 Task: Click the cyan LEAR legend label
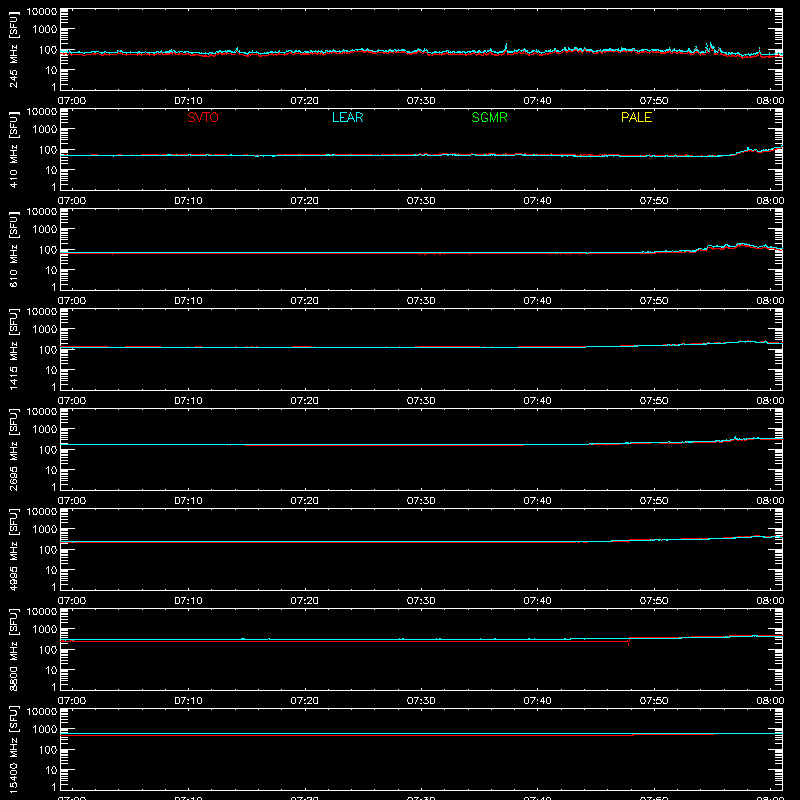point(347,117)
